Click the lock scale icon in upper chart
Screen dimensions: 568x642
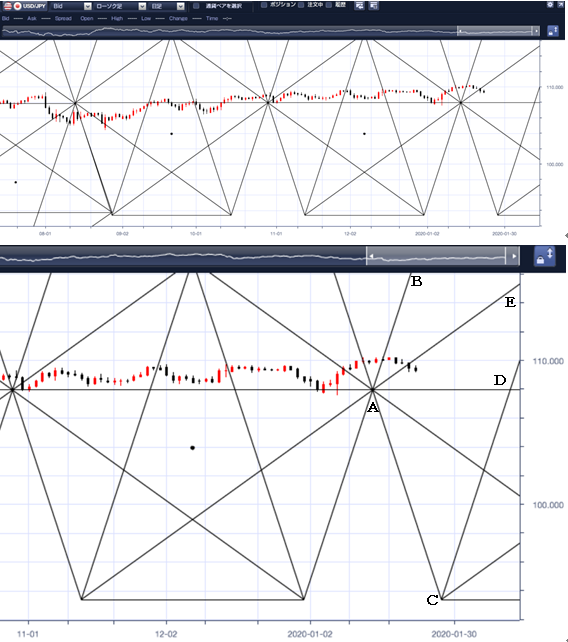tap(552, 31)
